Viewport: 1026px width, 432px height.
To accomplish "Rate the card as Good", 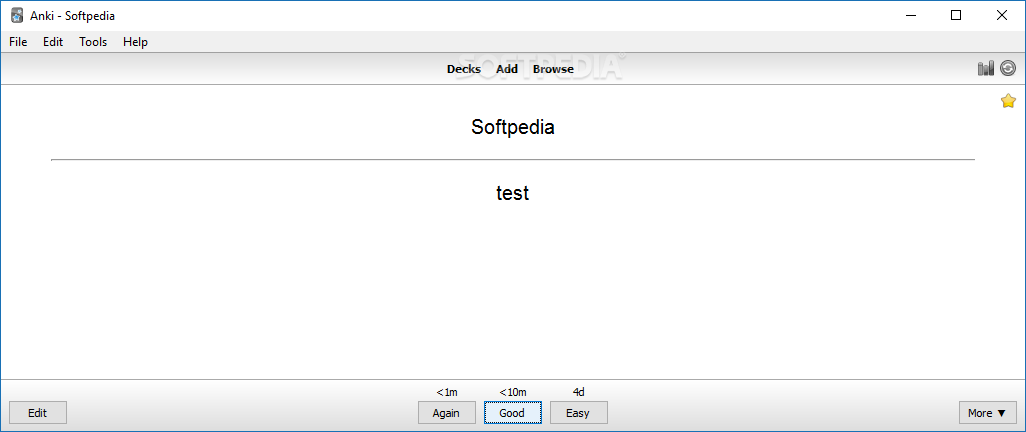I will click(x=512, y=413).
